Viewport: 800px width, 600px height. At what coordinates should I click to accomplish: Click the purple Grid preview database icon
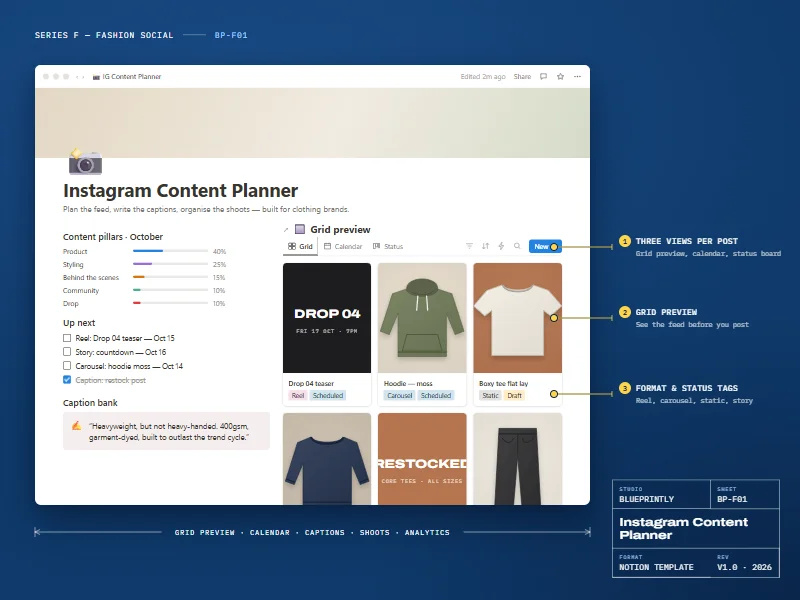point(300,229)
